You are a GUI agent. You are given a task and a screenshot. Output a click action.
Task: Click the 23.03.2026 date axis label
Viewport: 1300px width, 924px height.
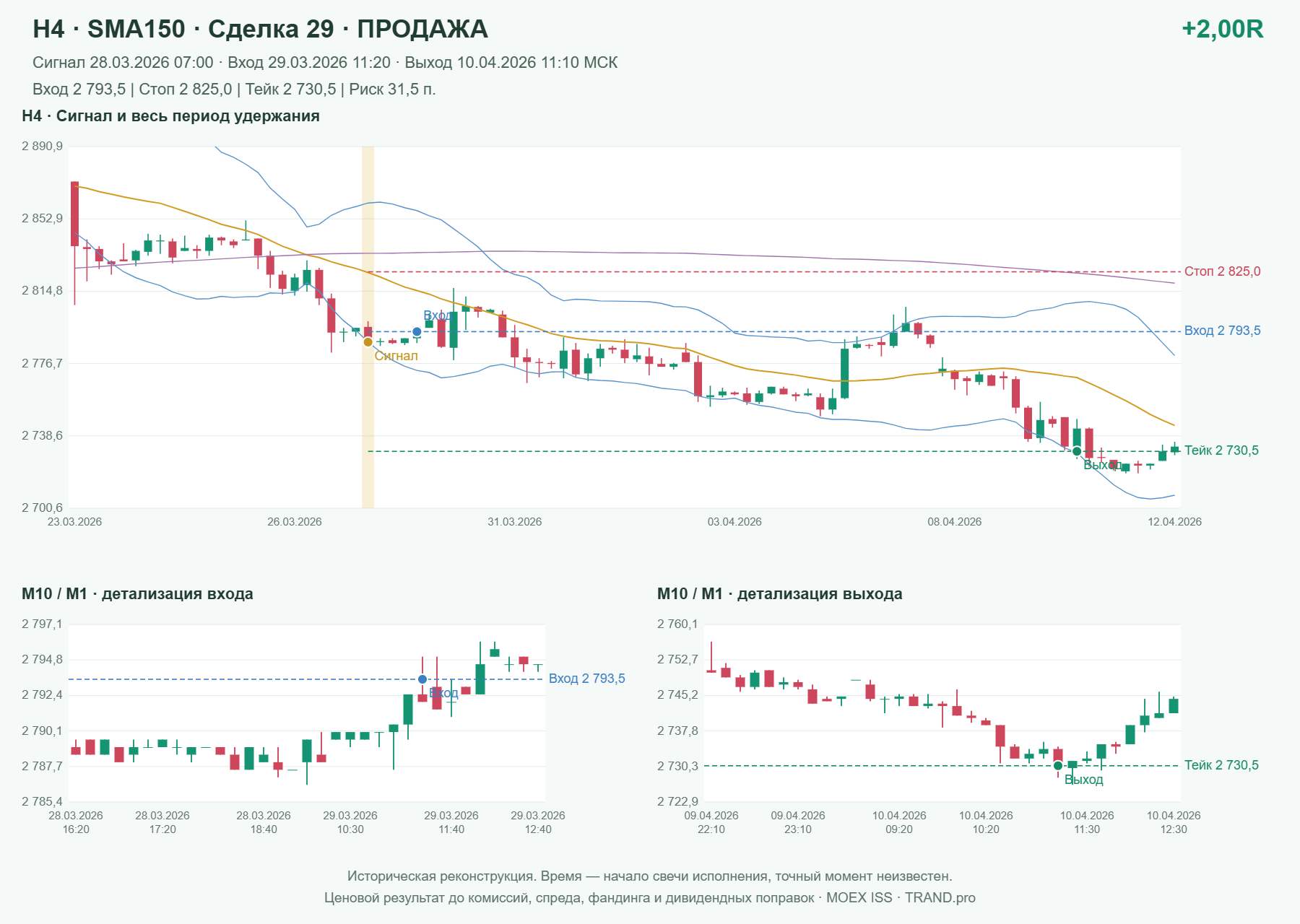point(74,522)
